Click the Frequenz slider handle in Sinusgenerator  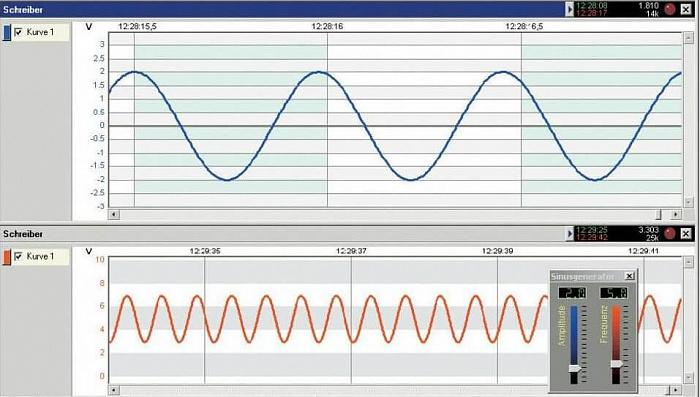617,364
